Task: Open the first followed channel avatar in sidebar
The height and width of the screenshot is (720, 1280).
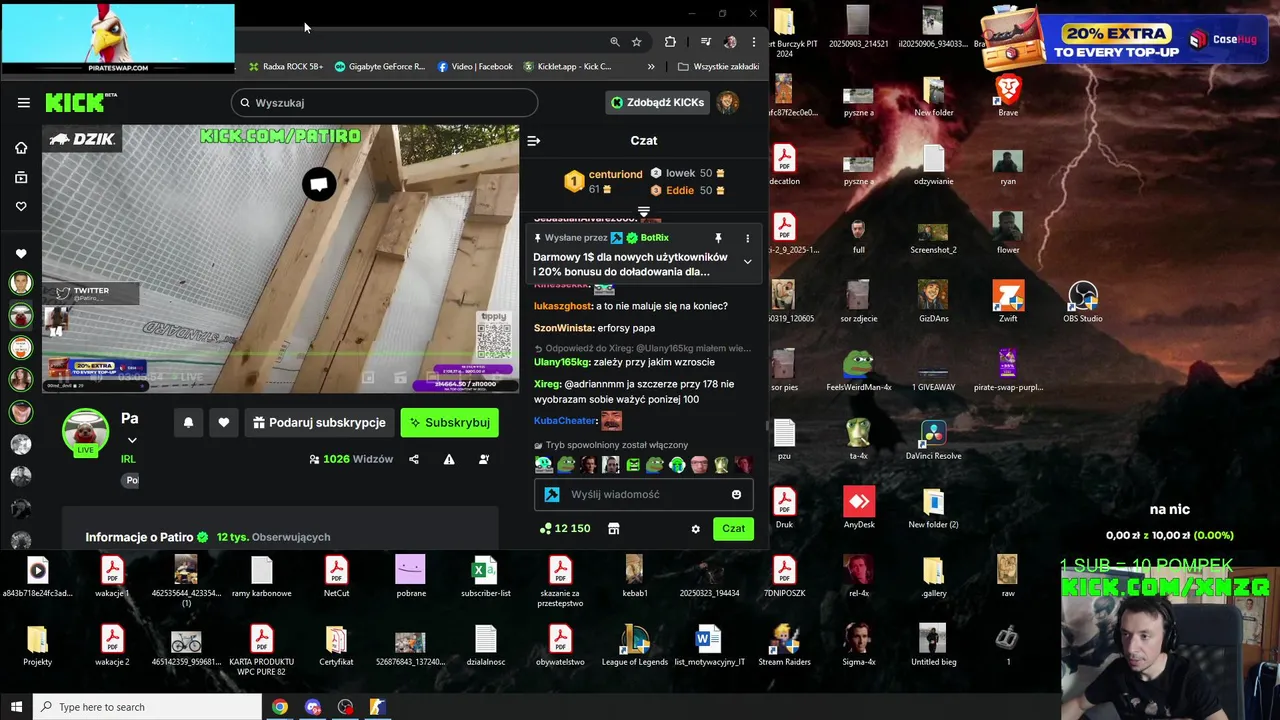Action: point(21,283)
